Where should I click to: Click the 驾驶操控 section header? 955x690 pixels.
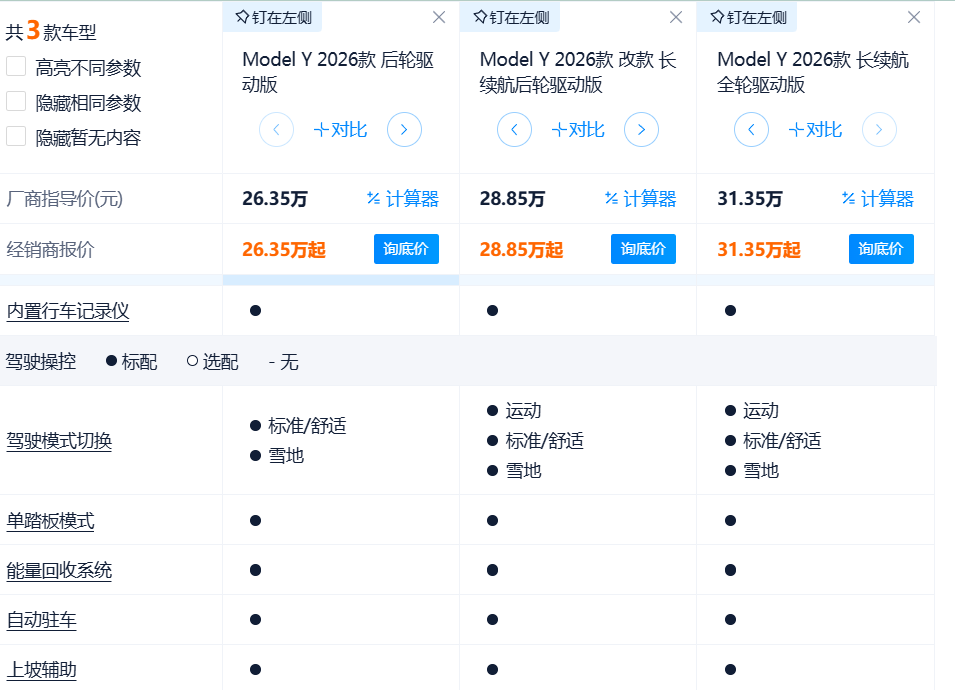(41, 362)
